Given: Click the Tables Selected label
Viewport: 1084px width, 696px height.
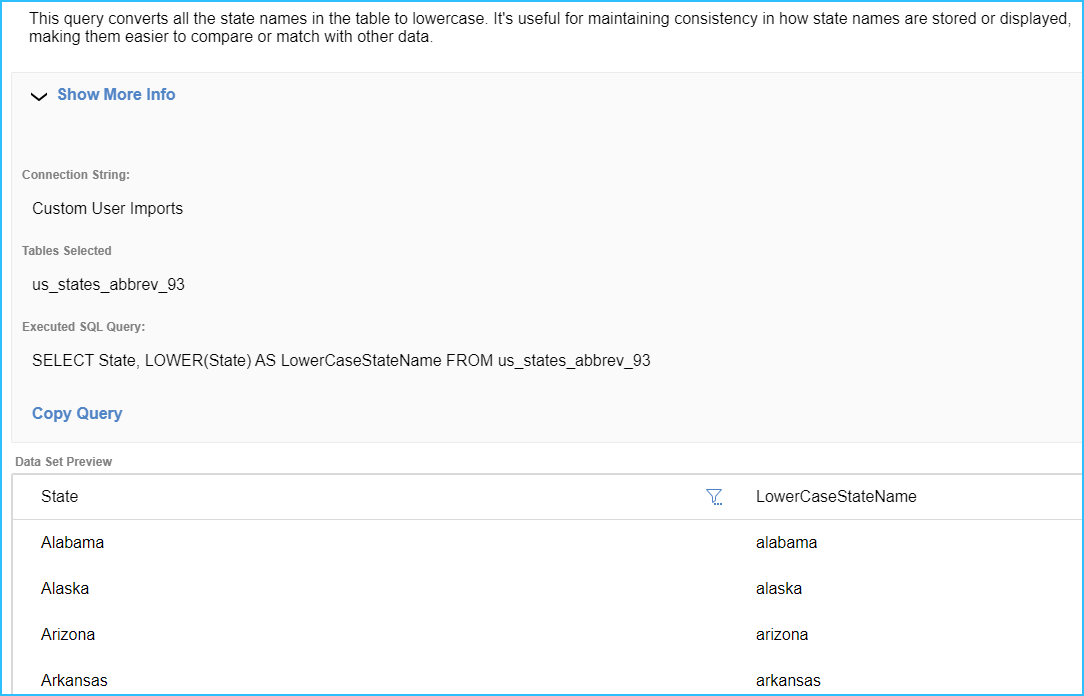Looking at the screenshot, I should 66,251.
